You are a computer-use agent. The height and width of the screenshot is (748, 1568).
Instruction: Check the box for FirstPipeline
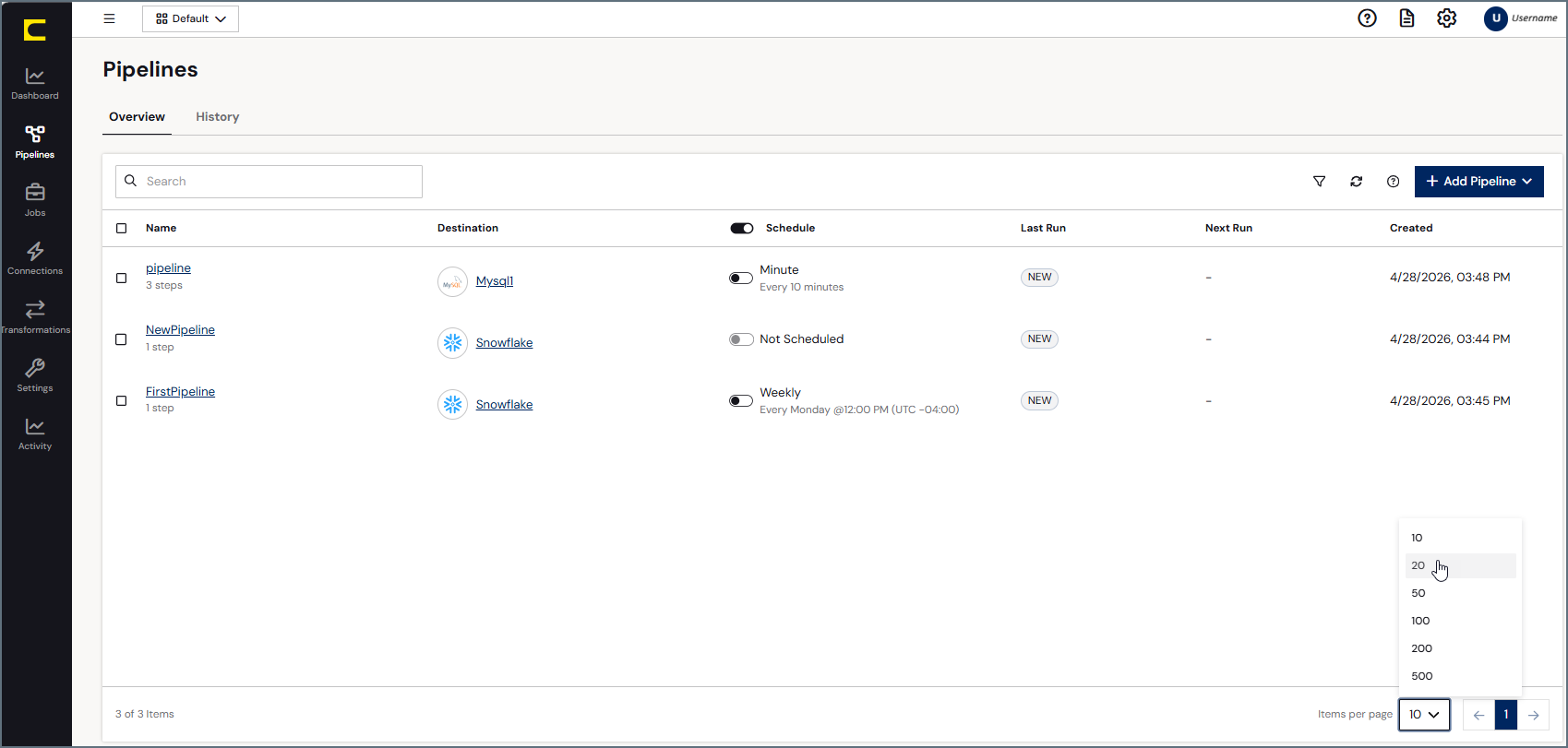point(121,400)
